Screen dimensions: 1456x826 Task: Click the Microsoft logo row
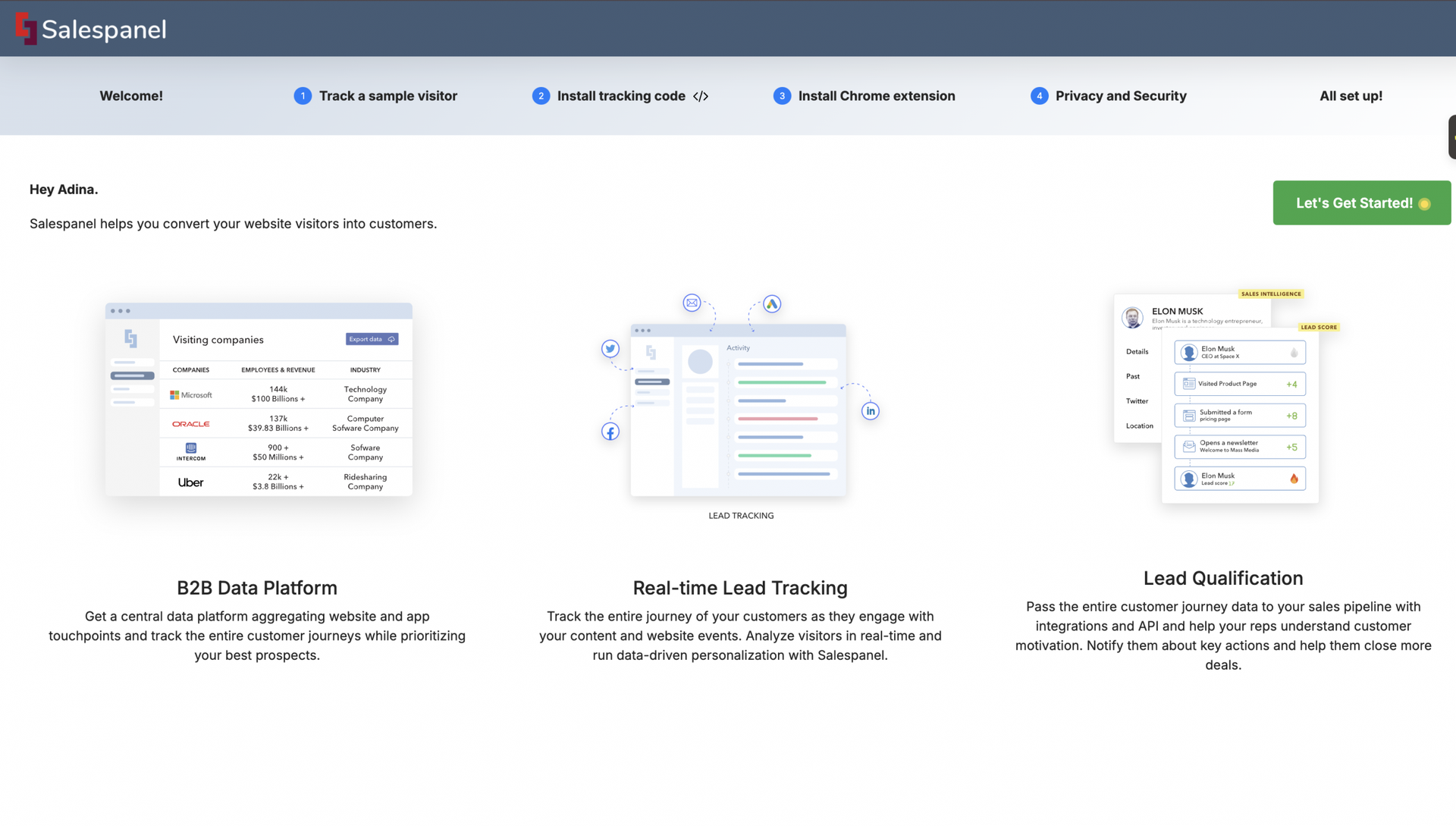click(x=286, y=394)
